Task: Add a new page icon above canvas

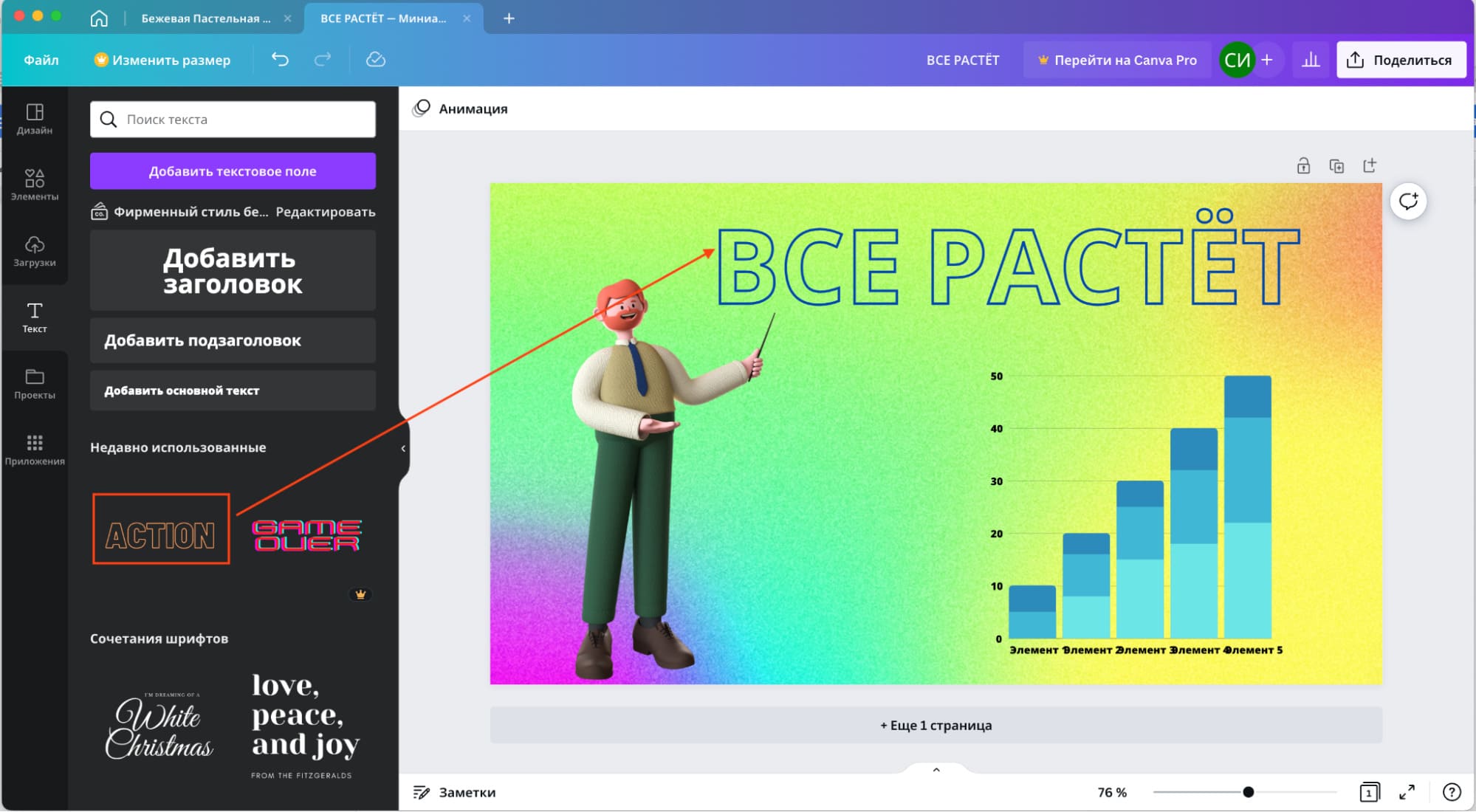Action: click(1370, 165)
